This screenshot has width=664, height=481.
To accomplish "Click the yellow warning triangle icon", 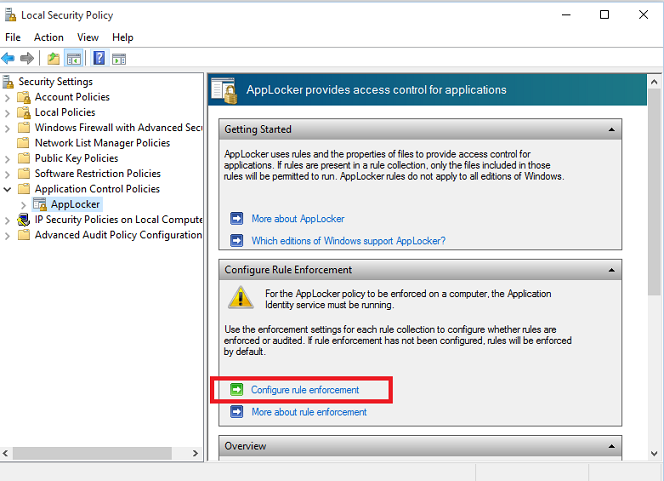I will tap(240, 297).
